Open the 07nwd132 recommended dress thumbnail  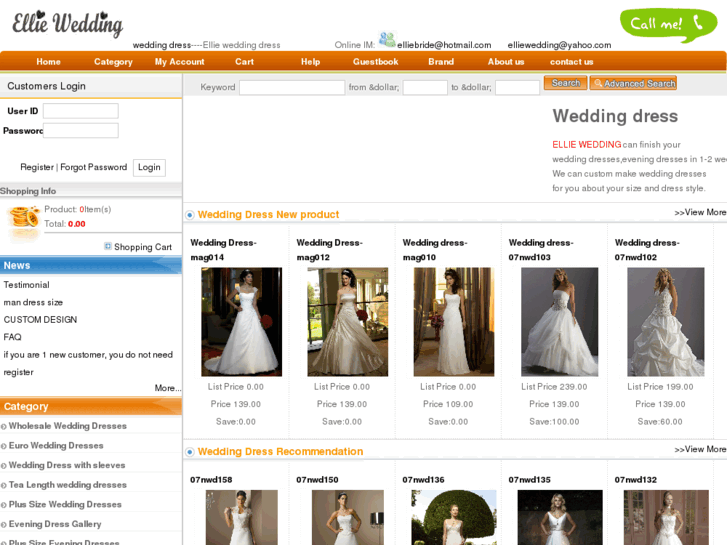click(666, 517)
